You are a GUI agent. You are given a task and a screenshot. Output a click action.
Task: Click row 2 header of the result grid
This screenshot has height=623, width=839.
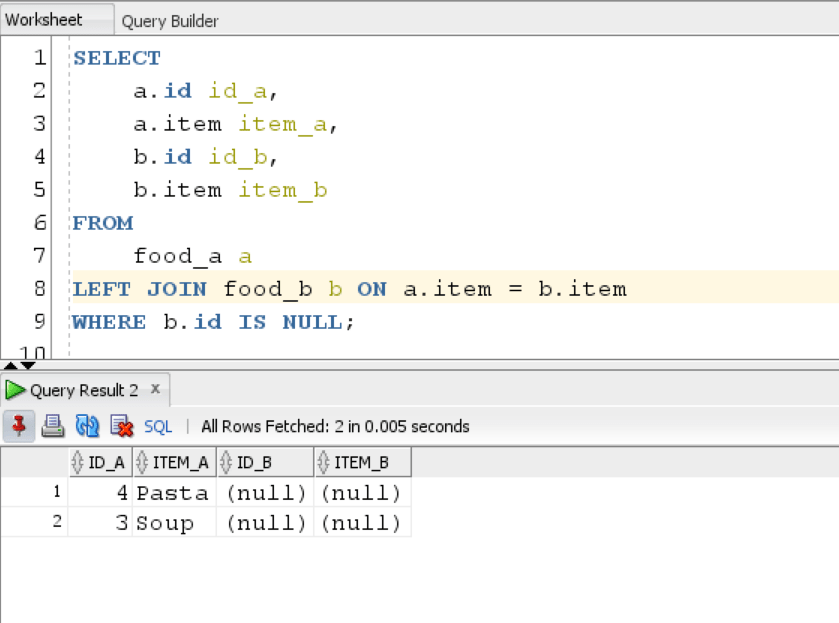tap(57, 522)
